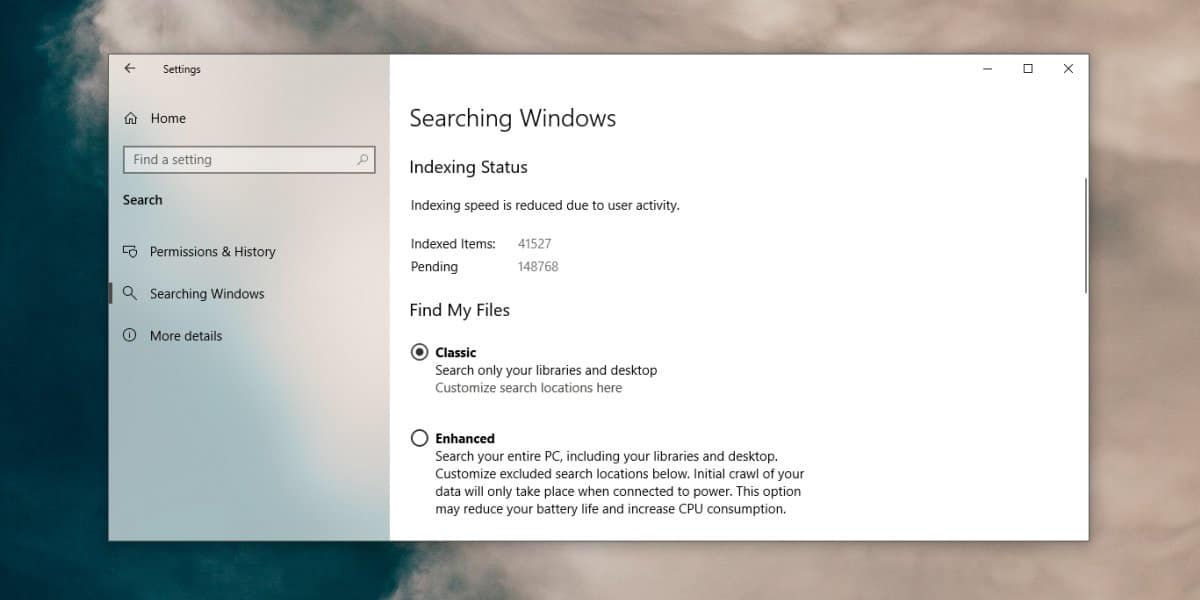
Task: Click the Home house icon
Action: (x=131, y=118)
